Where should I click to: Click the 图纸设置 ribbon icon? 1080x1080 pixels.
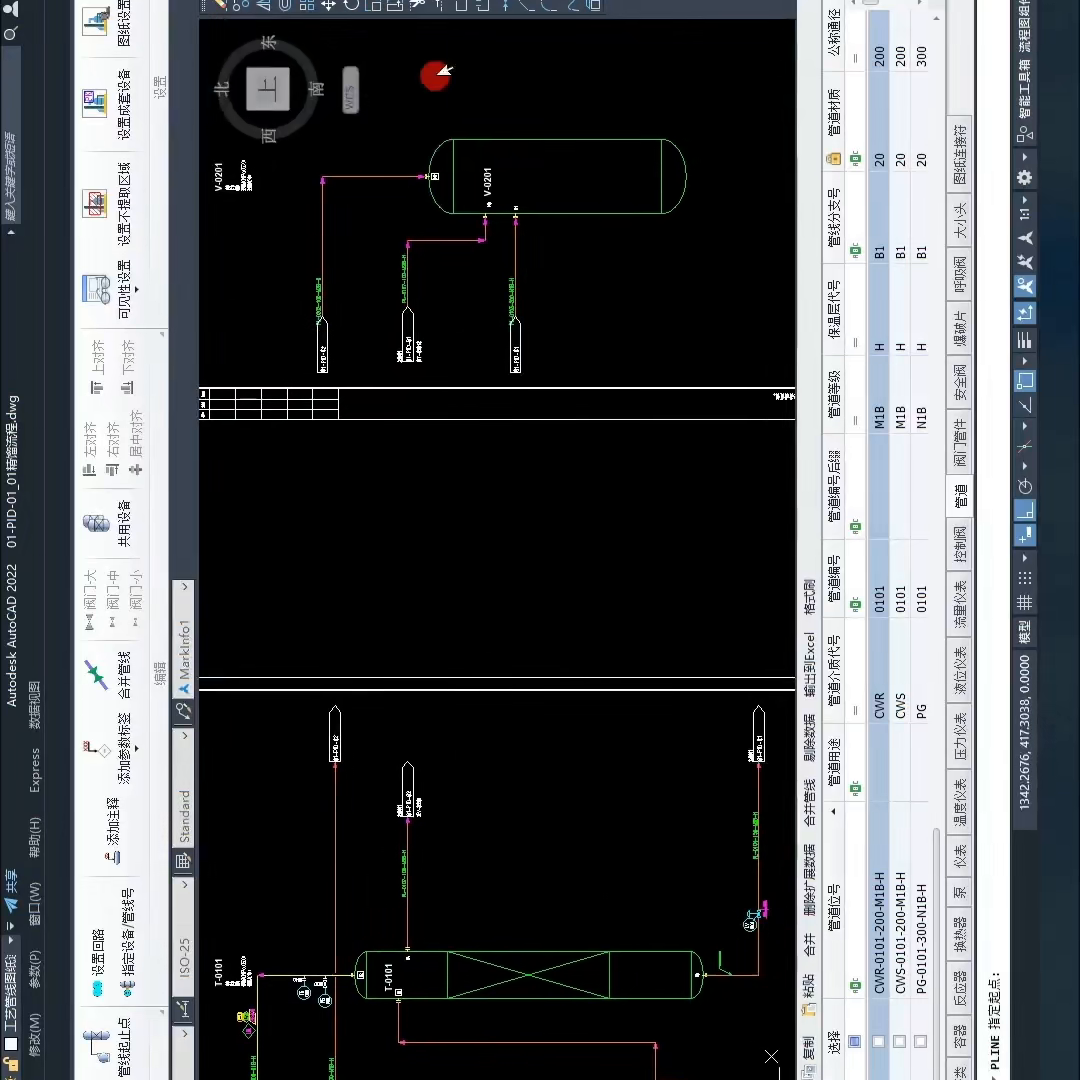point(95,21)
